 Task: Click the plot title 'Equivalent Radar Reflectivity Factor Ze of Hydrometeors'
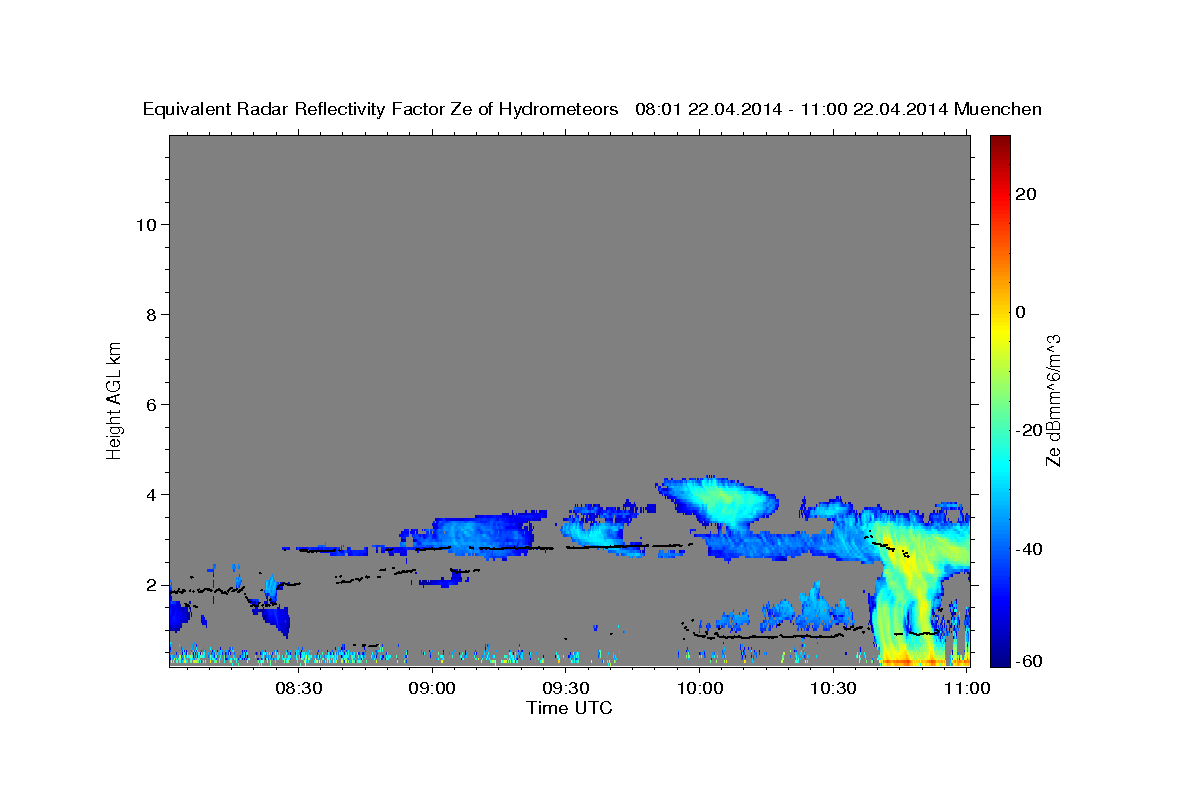tap(381, 110)
